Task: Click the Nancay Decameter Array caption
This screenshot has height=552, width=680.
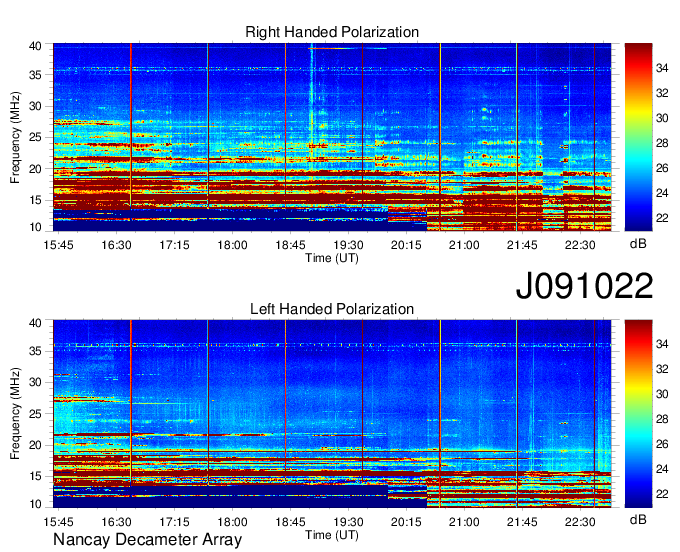Action: point(147,540)
